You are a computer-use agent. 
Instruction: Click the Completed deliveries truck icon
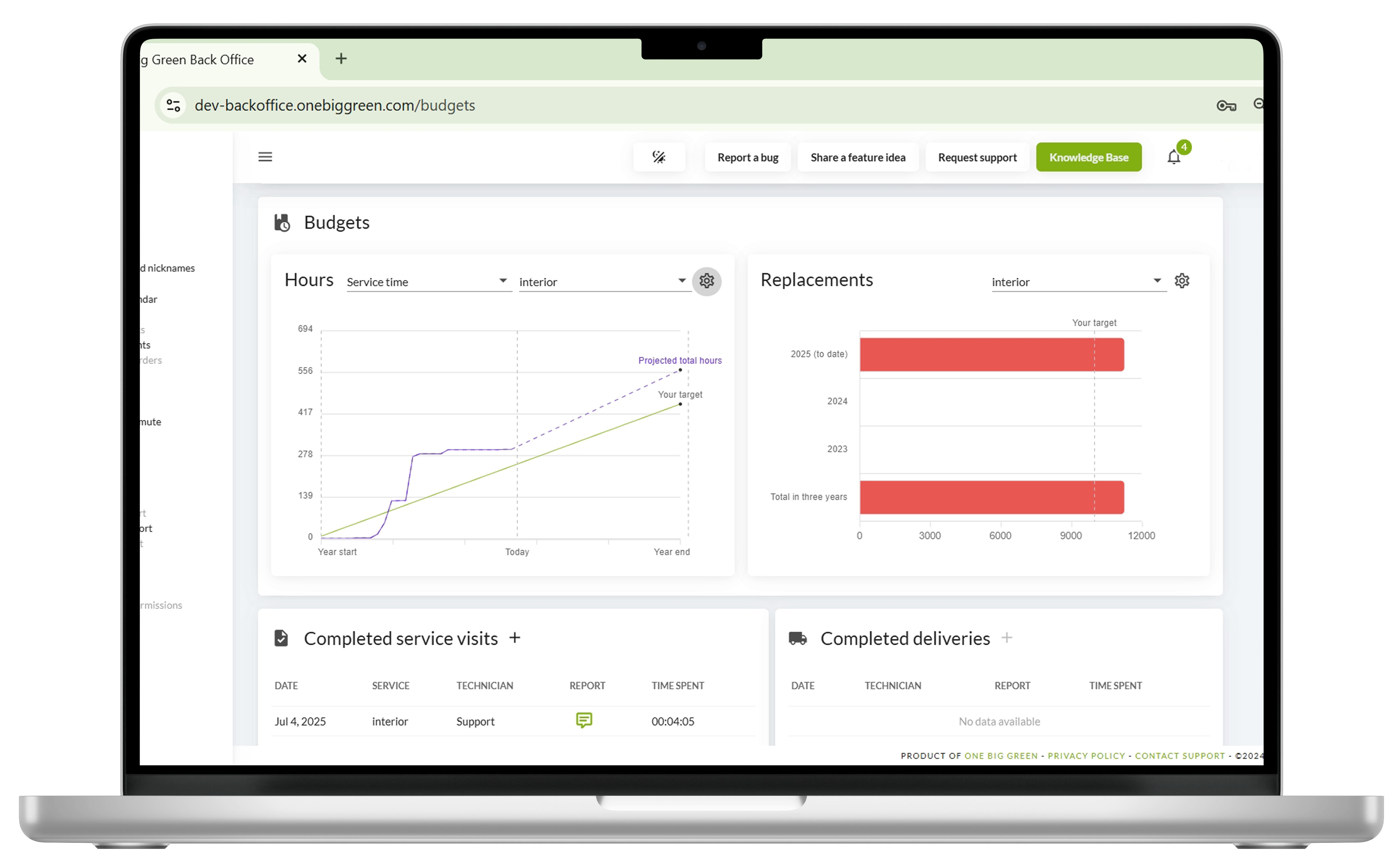(x=798, y=638)
